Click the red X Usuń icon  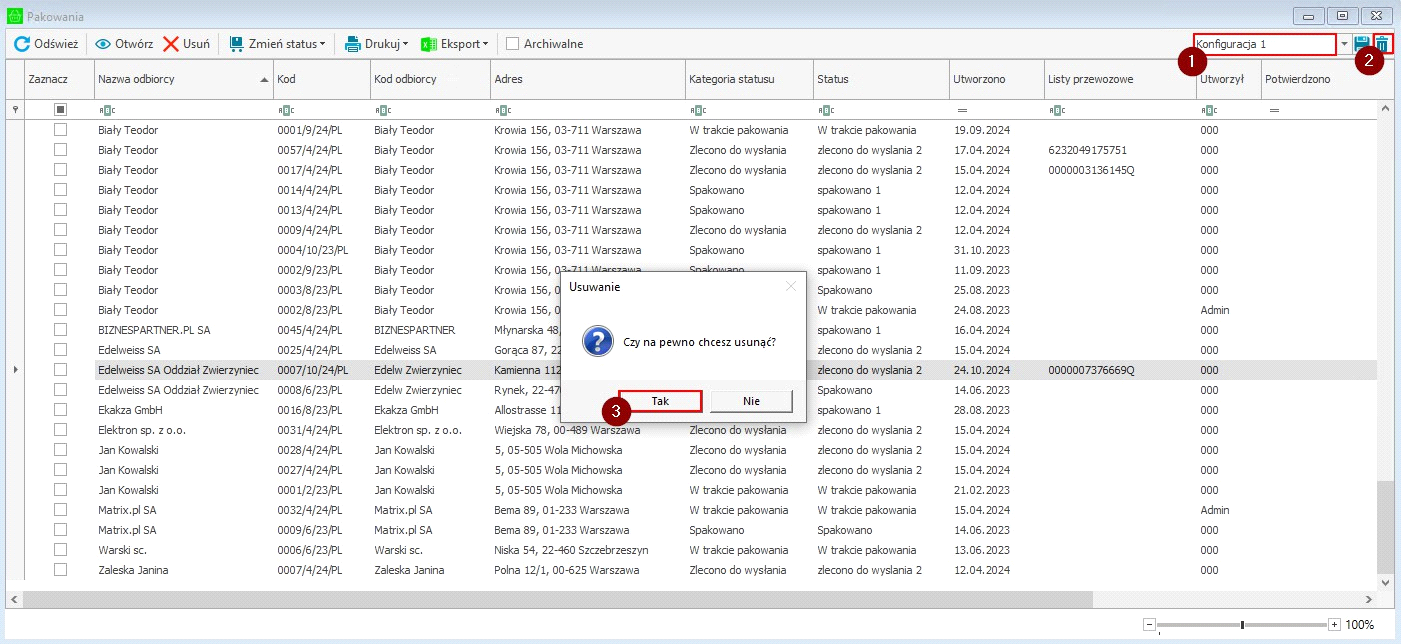pyautogui.click(x=171, y=44)
